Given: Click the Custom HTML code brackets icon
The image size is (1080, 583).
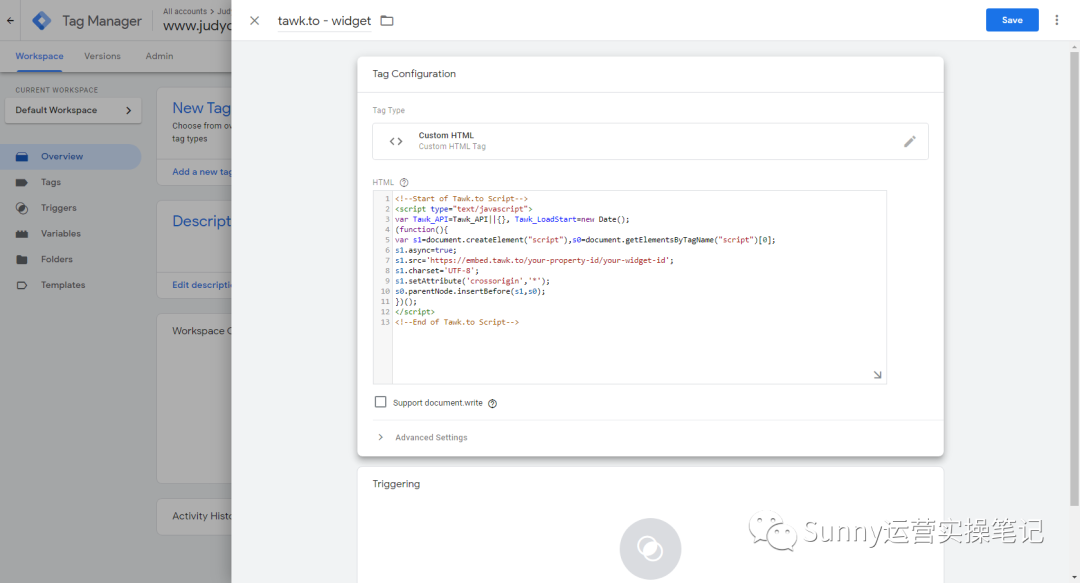Looking at the screenshot, I should 396,142.
